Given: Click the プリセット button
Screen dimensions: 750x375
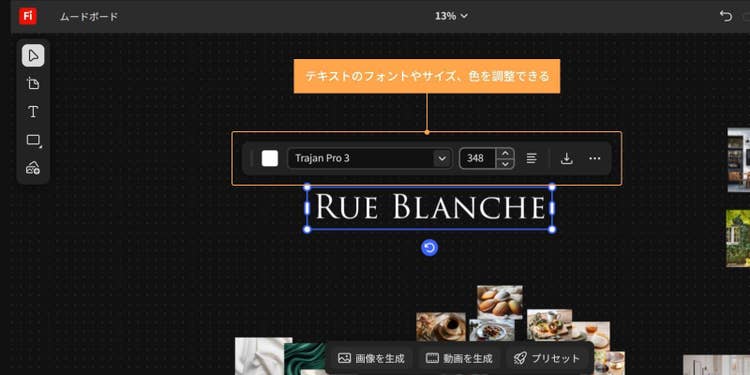Looking at the screenshot, I should coord(547,358).
